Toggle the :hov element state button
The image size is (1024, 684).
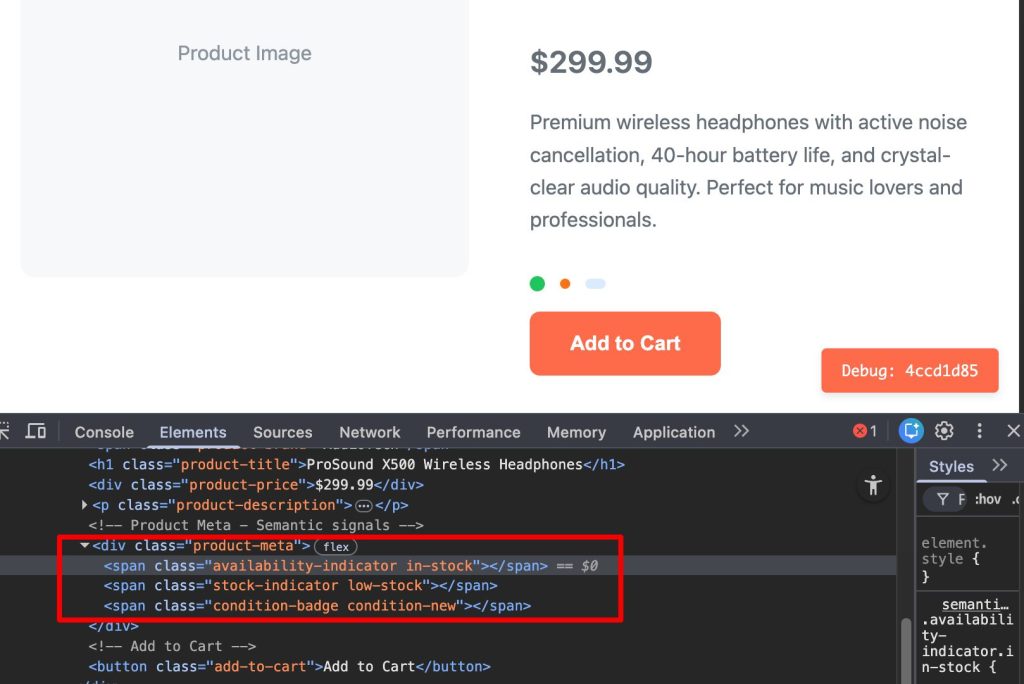tap(987, 499)
